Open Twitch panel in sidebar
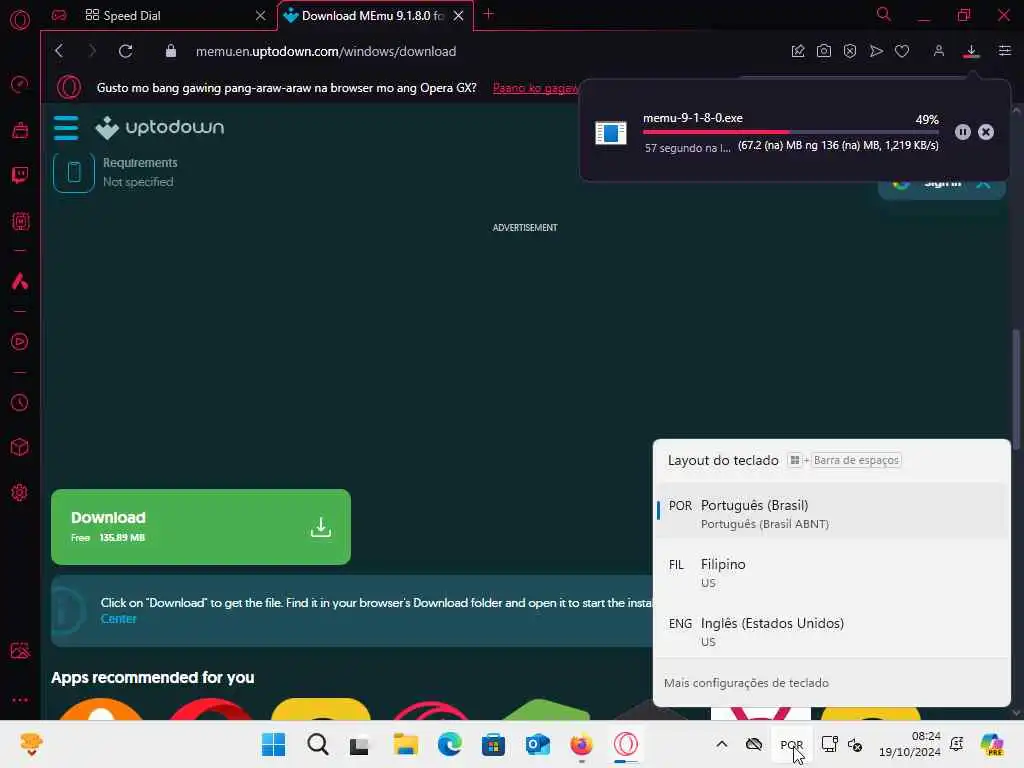The height and width of the screenshot is (768, 1024). (x=20, y=175)
